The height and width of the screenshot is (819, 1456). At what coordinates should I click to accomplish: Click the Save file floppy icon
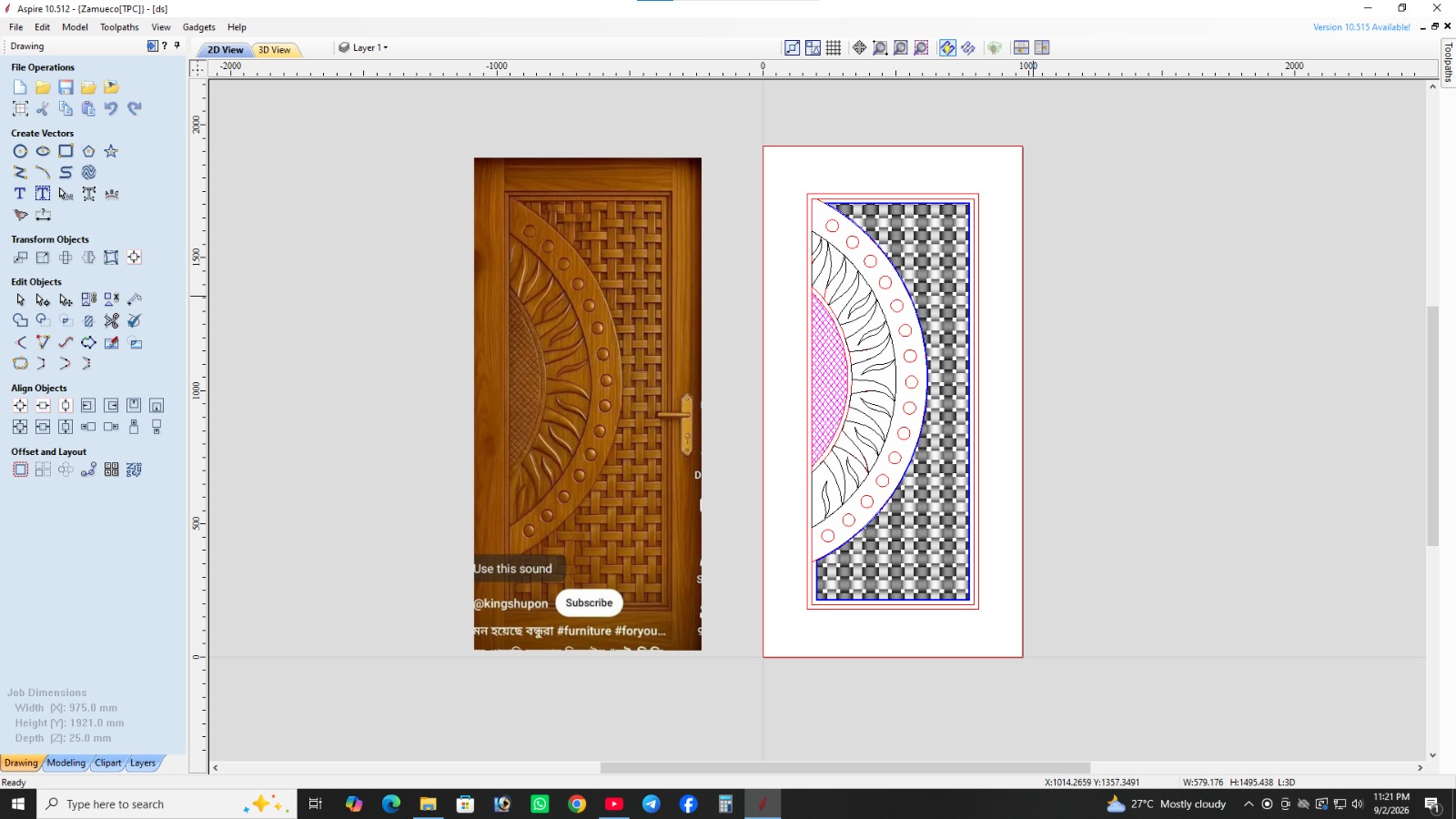tap(66, 87)
